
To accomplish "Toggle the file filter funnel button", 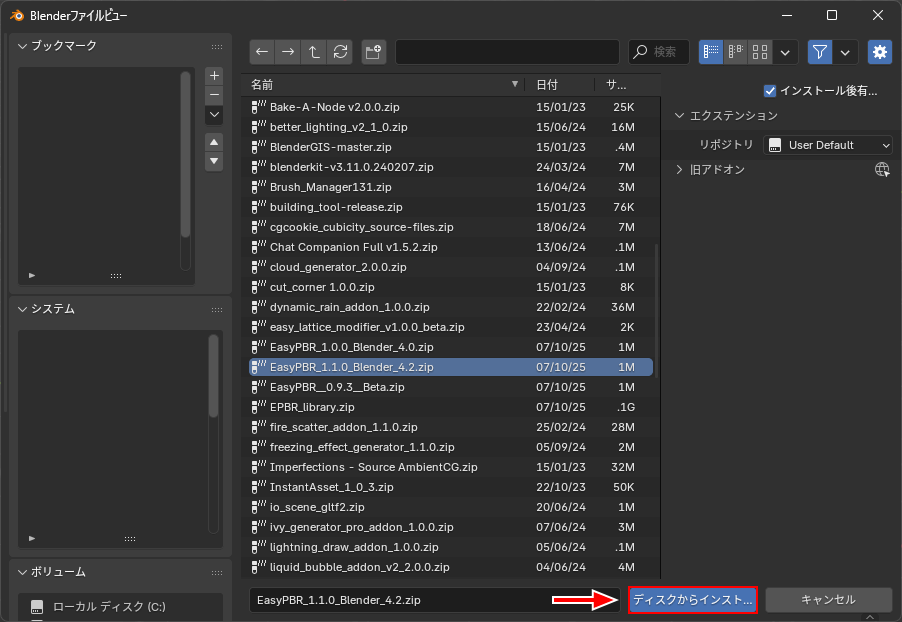I will pos(820,52).
